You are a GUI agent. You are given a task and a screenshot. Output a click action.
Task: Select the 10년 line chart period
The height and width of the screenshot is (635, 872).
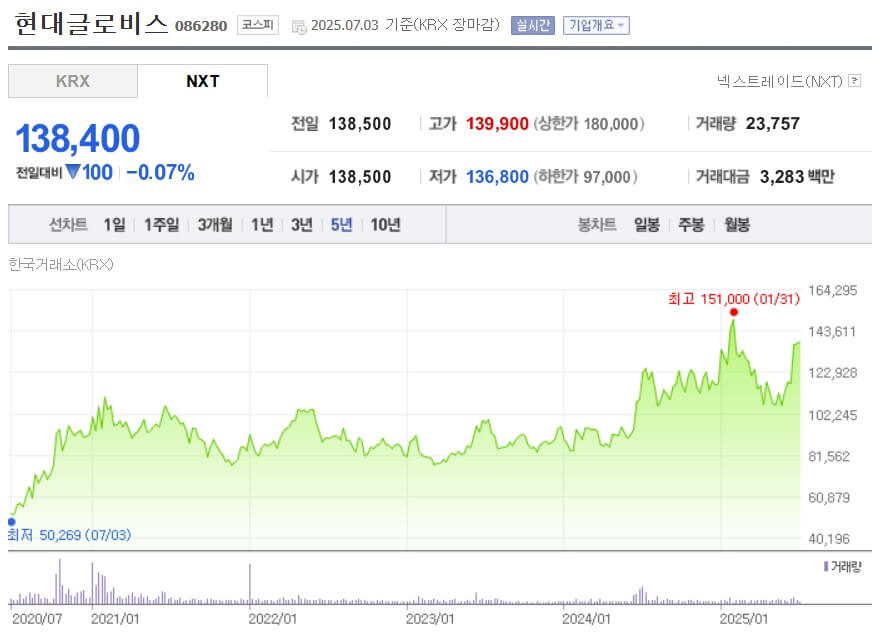click(x=385, y=225)
